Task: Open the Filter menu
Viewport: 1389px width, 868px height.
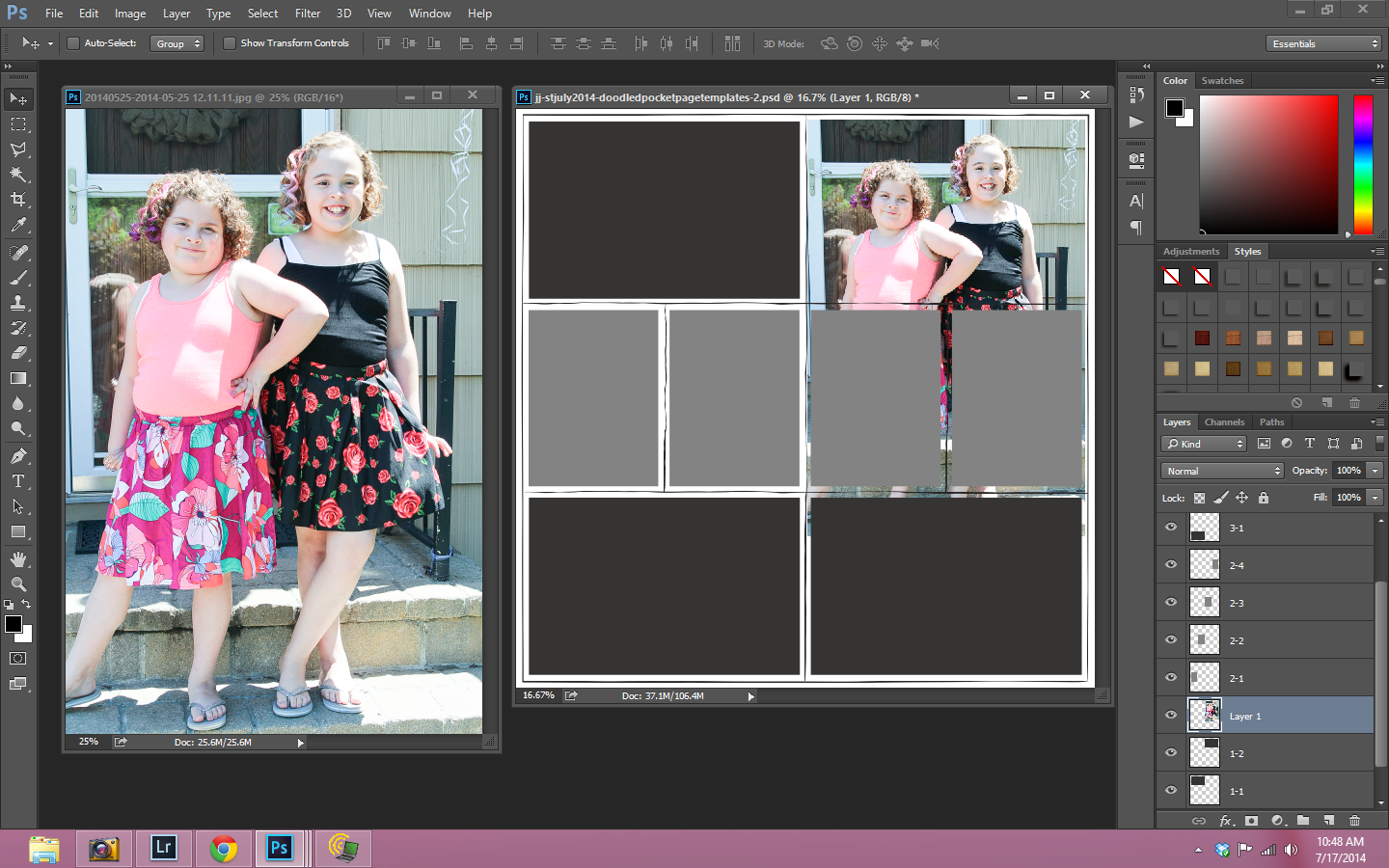Action: pyautogui.click(x=308, y=14)
